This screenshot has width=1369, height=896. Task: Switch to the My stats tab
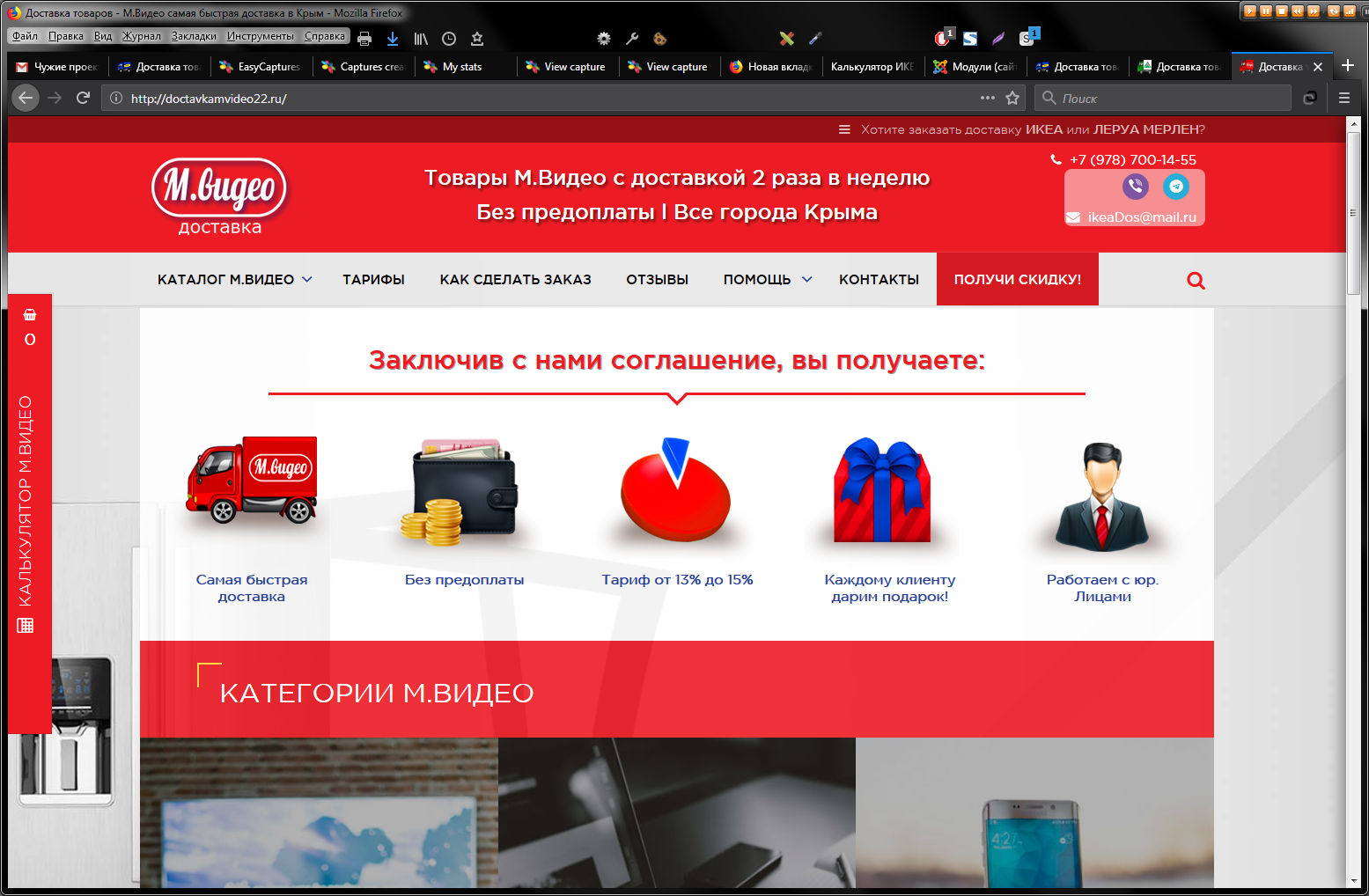coord(466,67)
